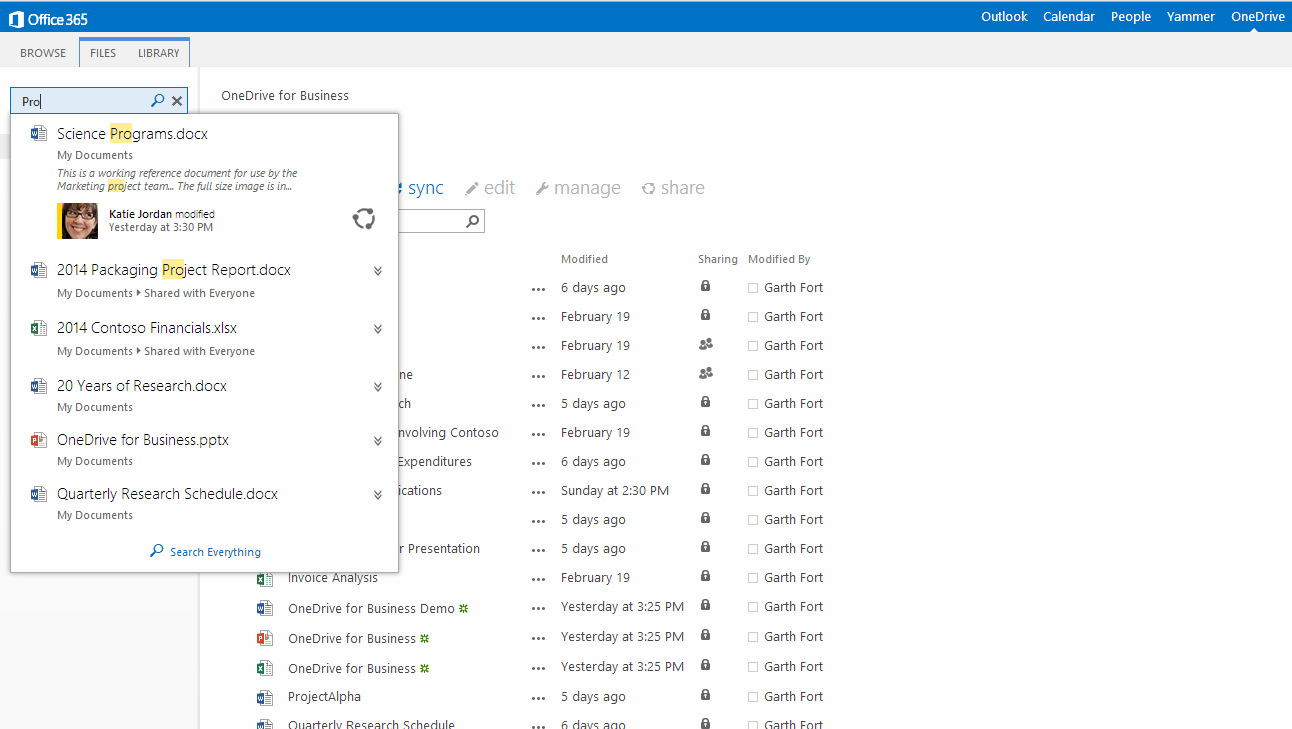Tick Garth Fort checkbox in February 12 row
The height and width of the screenshot is (729, 1292).
(753, 375)
